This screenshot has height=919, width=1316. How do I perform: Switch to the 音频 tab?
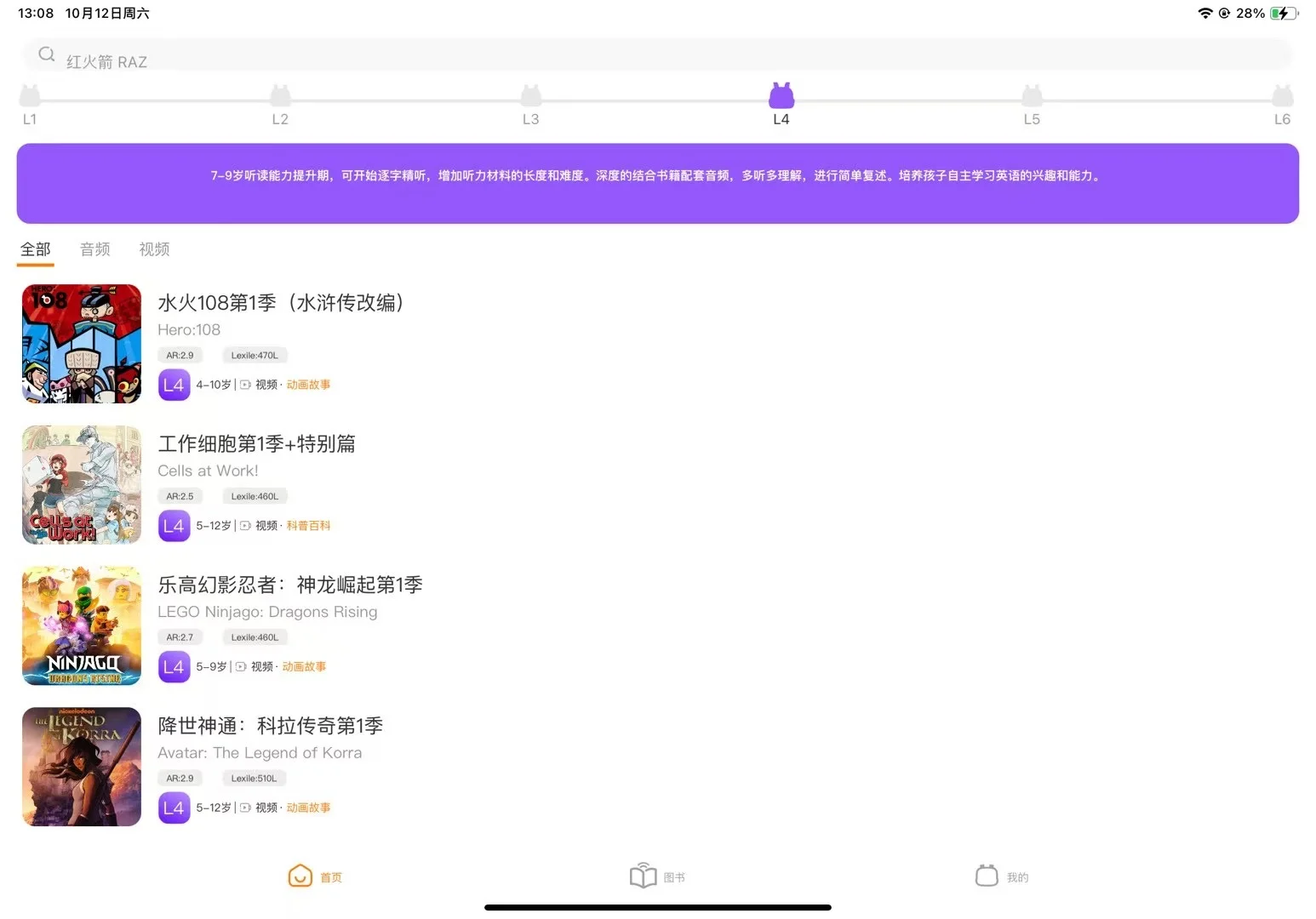[x=94, y=248]
